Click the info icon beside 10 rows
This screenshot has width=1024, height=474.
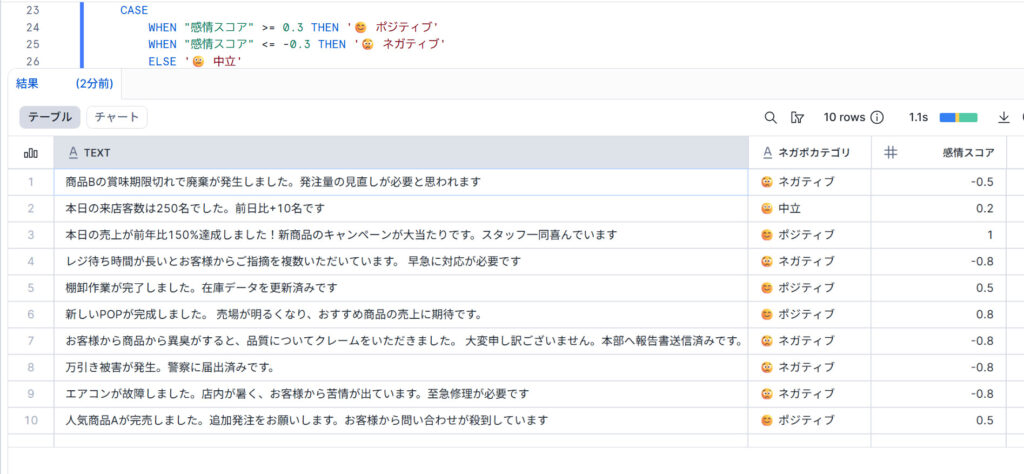(x=877, y=117)
